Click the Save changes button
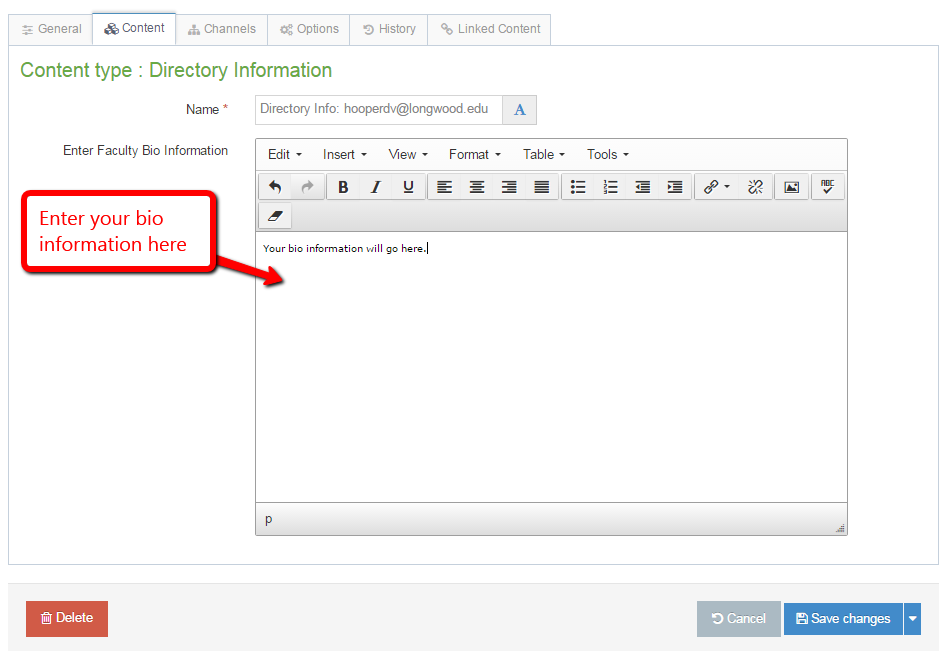This screenshot has height=651, width=946. 843,618
